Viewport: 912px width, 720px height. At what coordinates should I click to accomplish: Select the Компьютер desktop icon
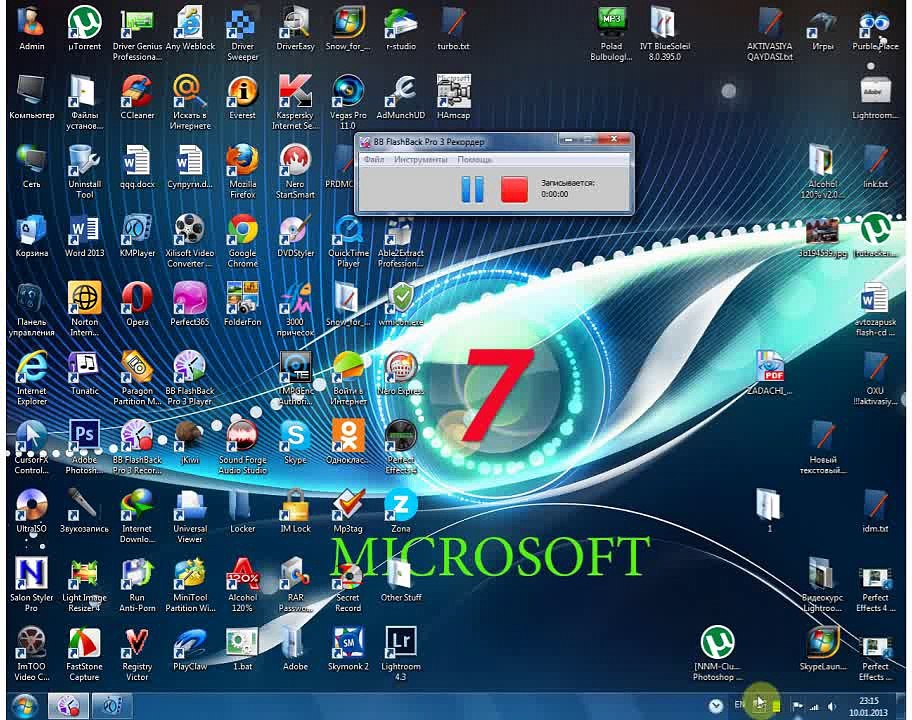[x=31, y=97]
